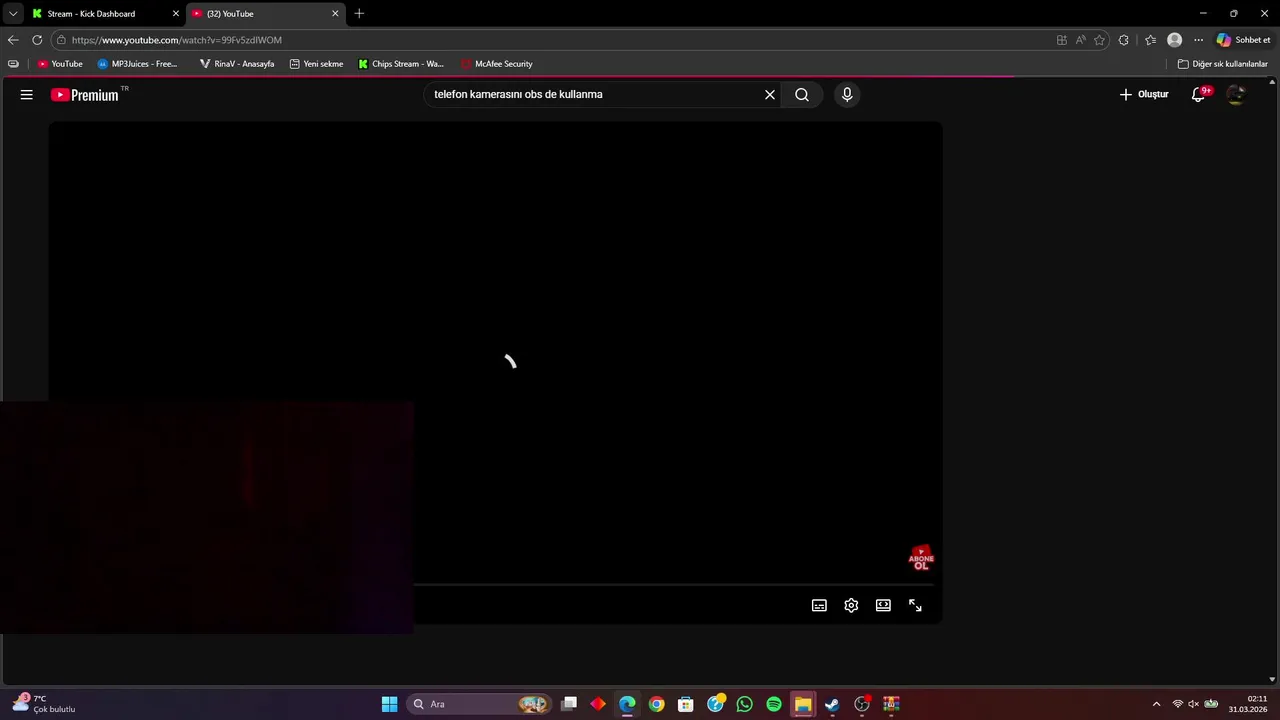The height and width of the screenshot is (720, 1280).
Task: Open Yeni sekme bookmark
Action: point(316,64)
